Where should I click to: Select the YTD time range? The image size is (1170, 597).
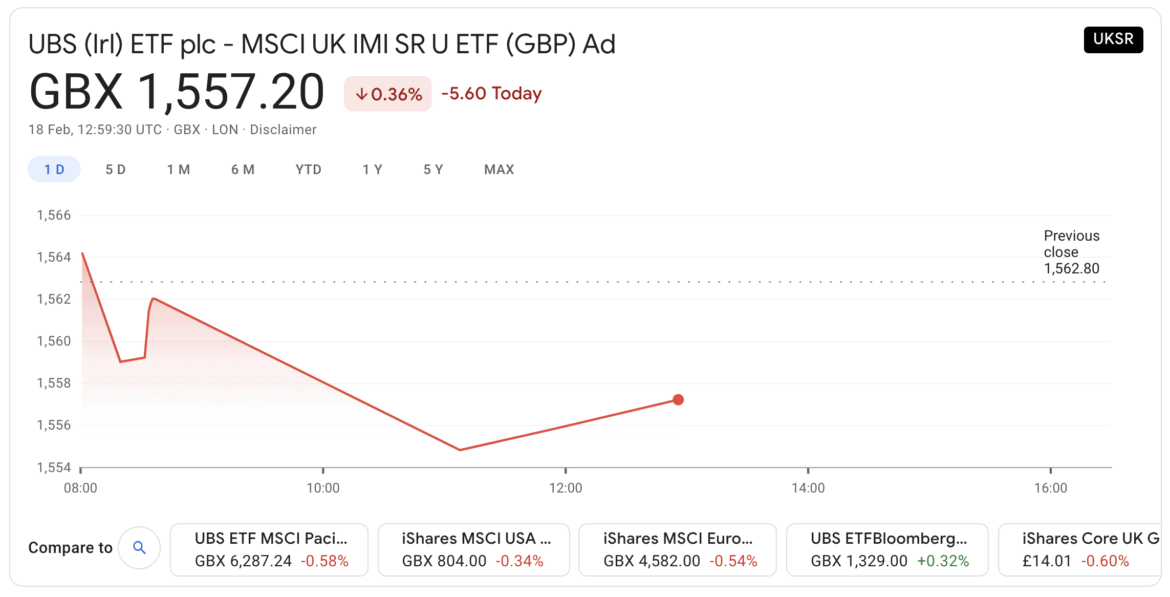tap(308, 169)
